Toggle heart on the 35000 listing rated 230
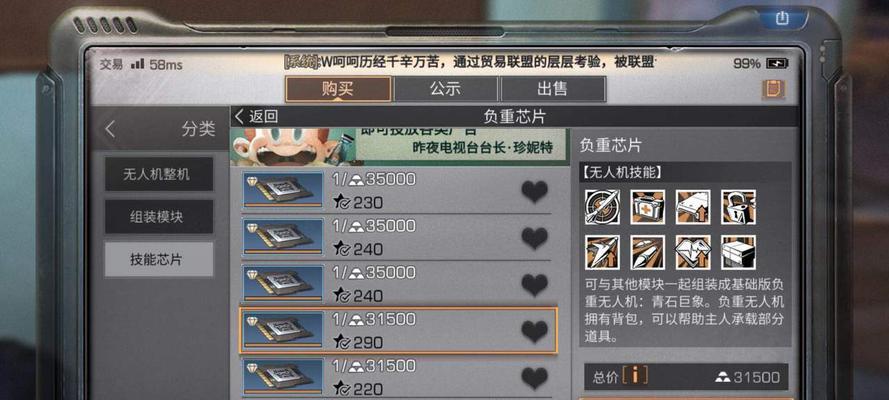The image size is (889, 400). coord(535,192)
